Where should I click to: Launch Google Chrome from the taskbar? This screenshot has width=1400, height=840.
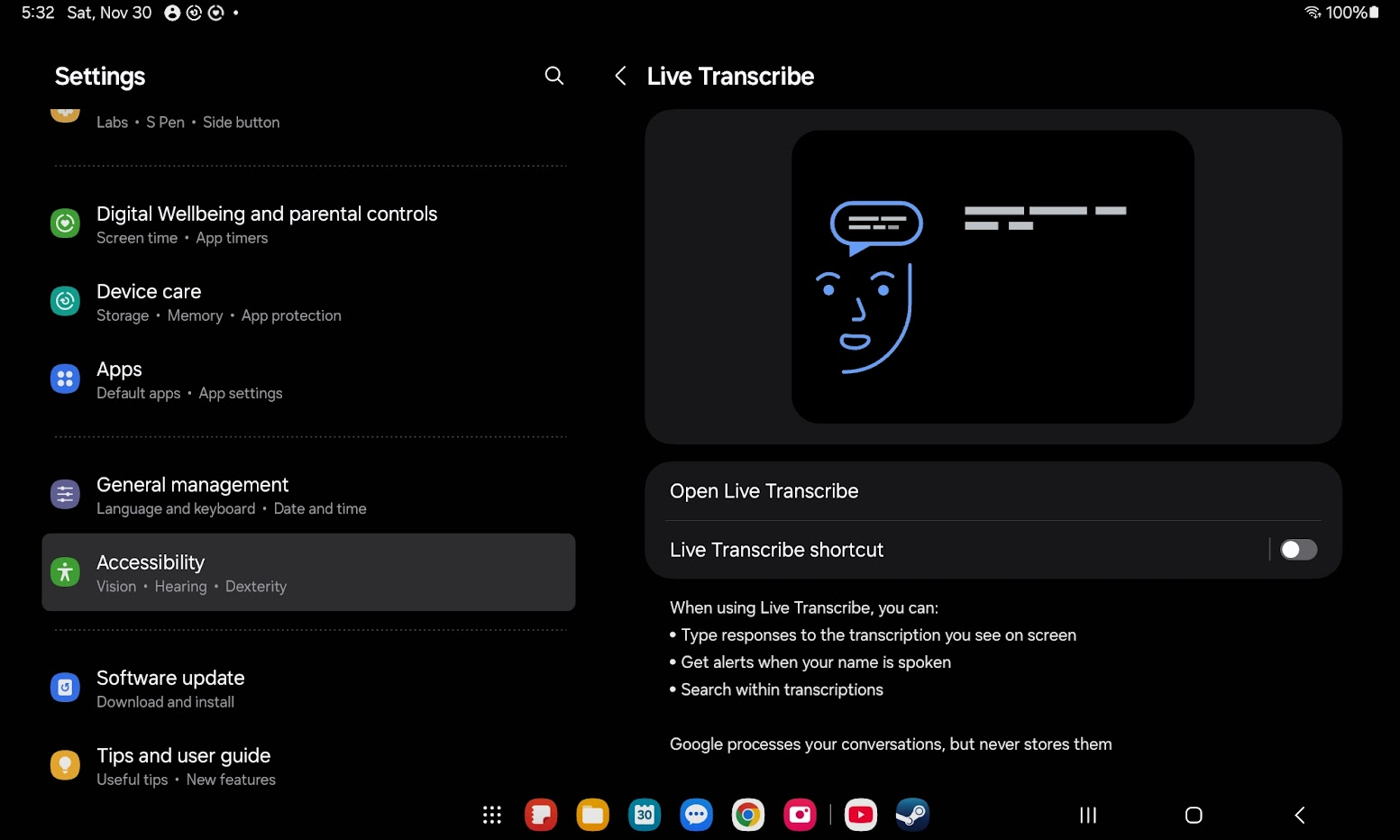click(748, 815)
